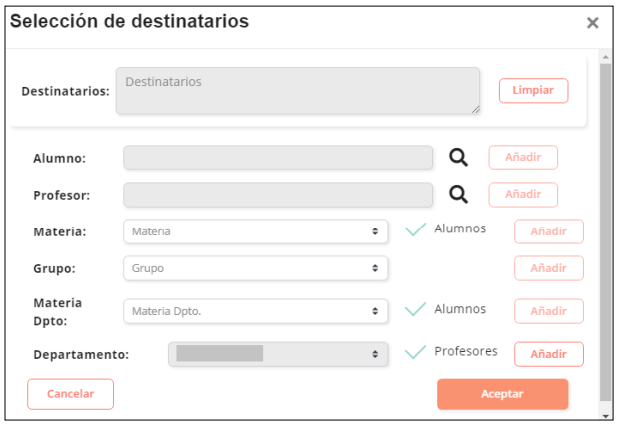Toggle the Alumnos checkmark beside Materia
The width and height of the screenshot is (623, 427).
[415, 230]
